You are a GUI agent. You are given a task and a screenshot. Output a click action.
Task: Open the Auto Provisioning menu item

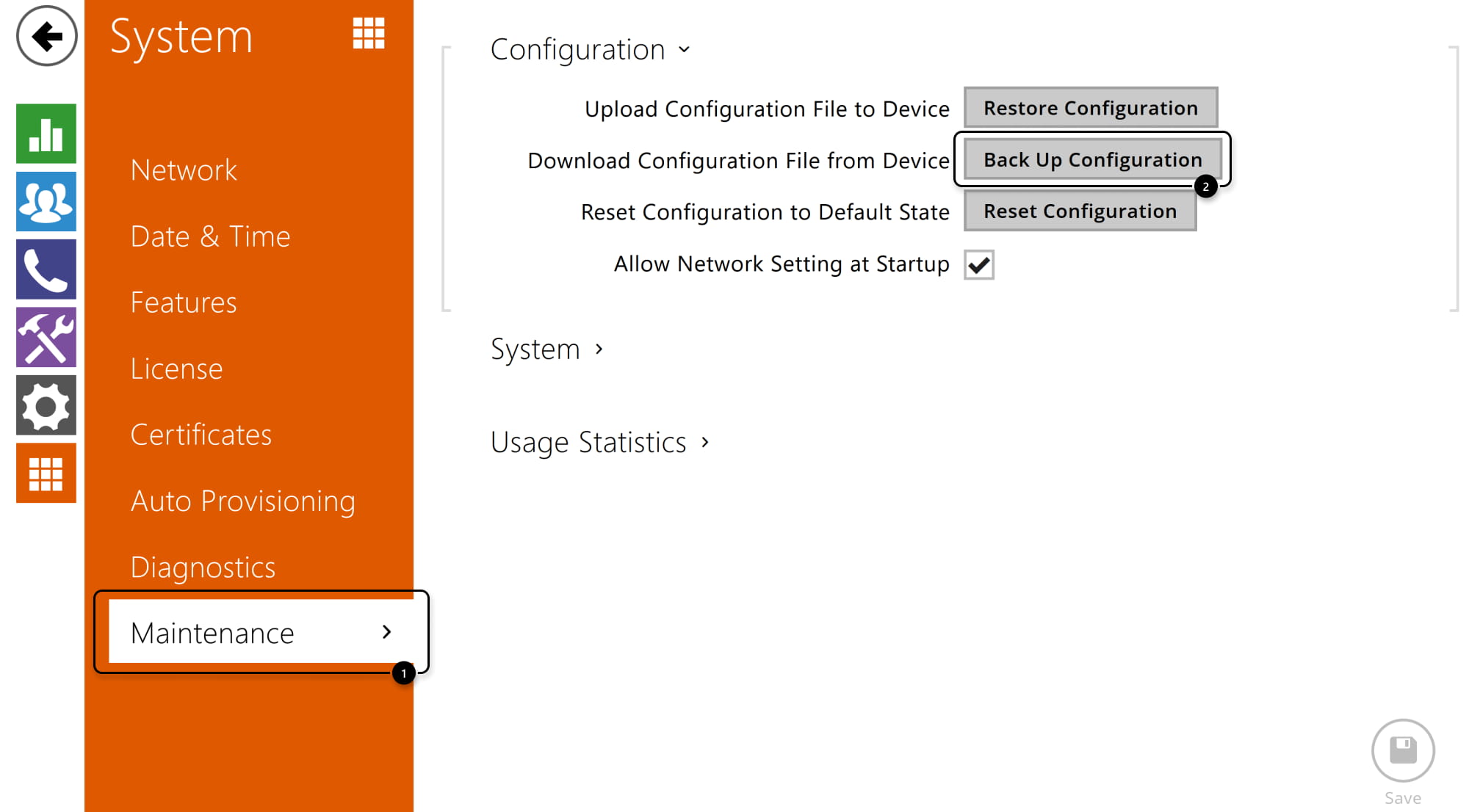click(x=243, y=501)
